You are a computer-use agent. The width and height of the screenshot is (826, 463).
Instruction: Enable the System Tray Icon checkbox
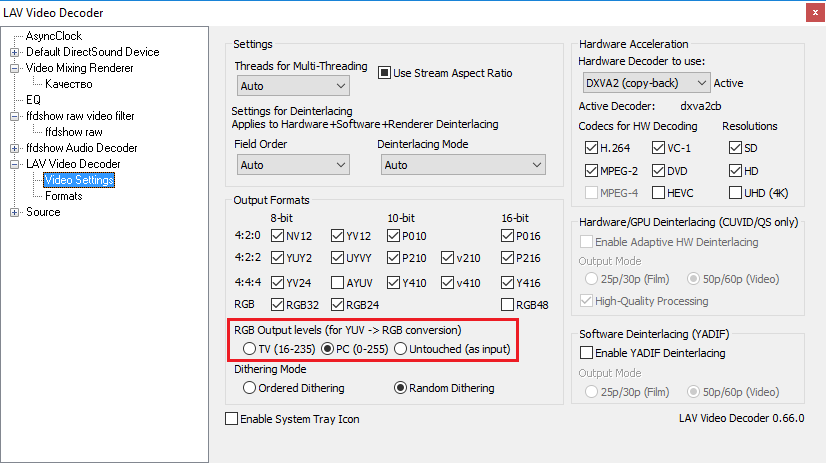tap(232, 419)
